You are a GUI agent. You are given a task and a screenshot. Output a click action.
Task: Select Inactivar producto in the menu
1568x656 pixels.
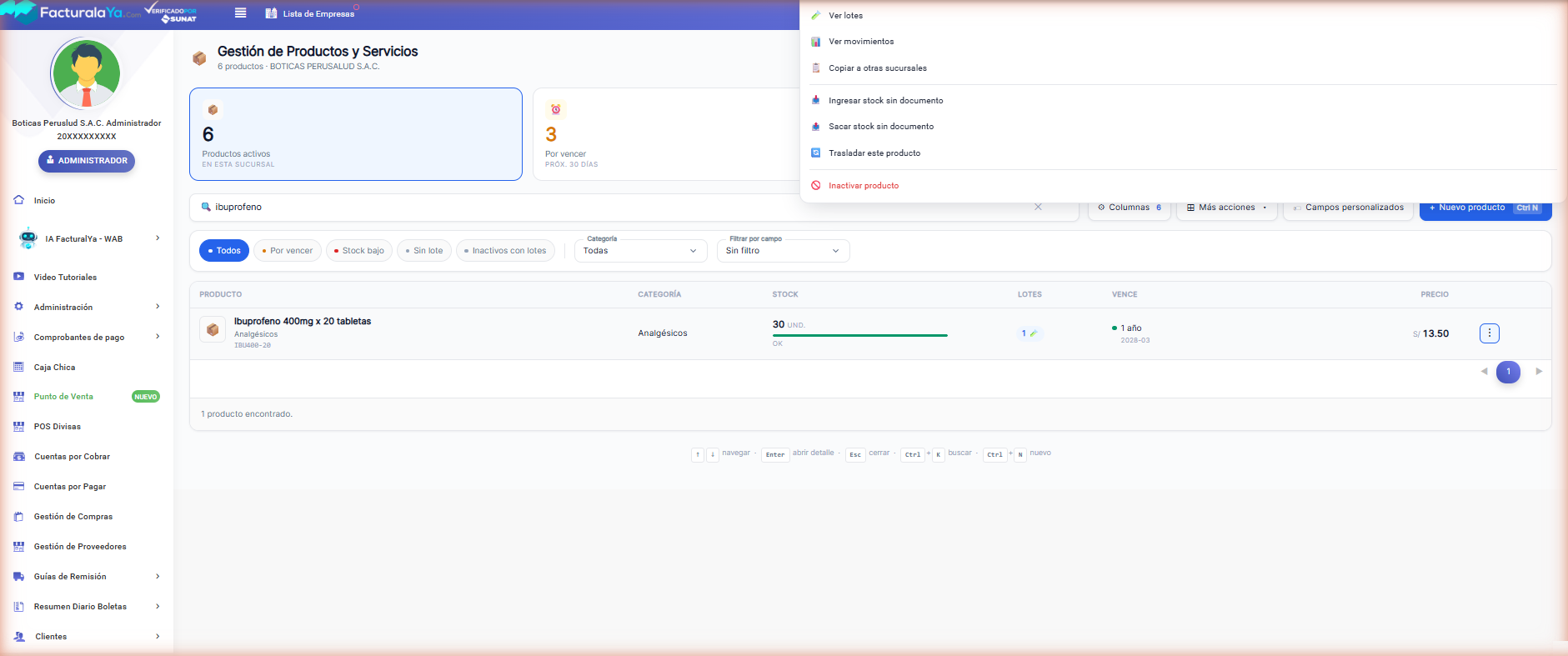tap(864, 186)
